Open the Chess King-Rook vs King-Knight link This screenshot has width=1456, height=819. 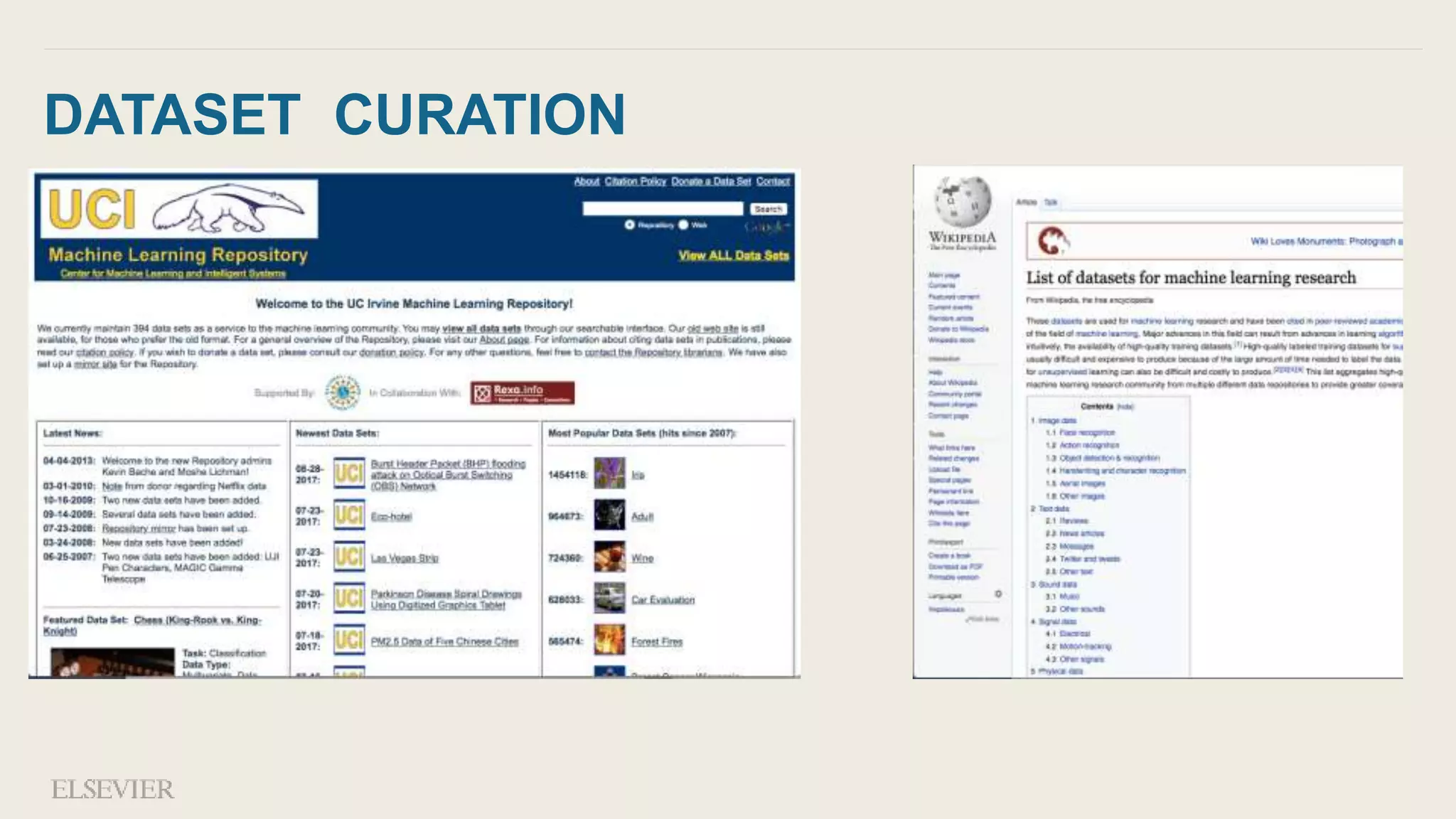tap(152, 626)
